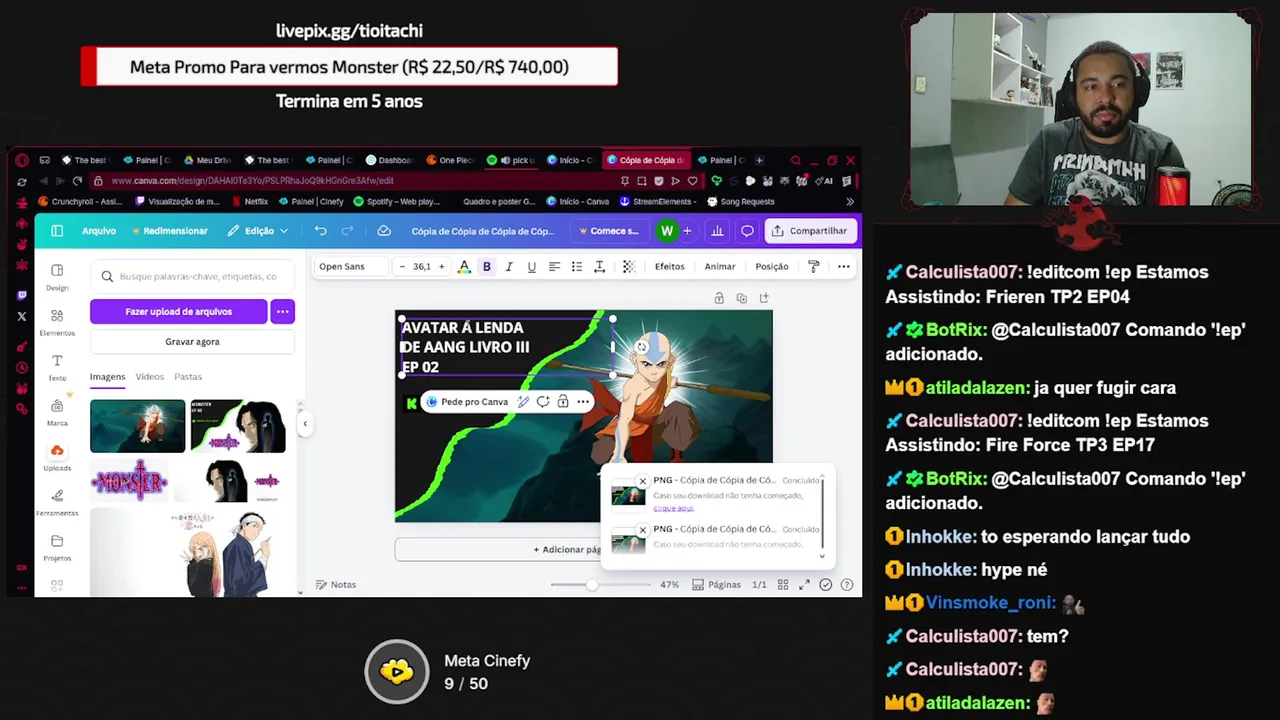Click the uploads search field
The height and width of the screenshot is (720, 1280).
(x=192, y=277)
